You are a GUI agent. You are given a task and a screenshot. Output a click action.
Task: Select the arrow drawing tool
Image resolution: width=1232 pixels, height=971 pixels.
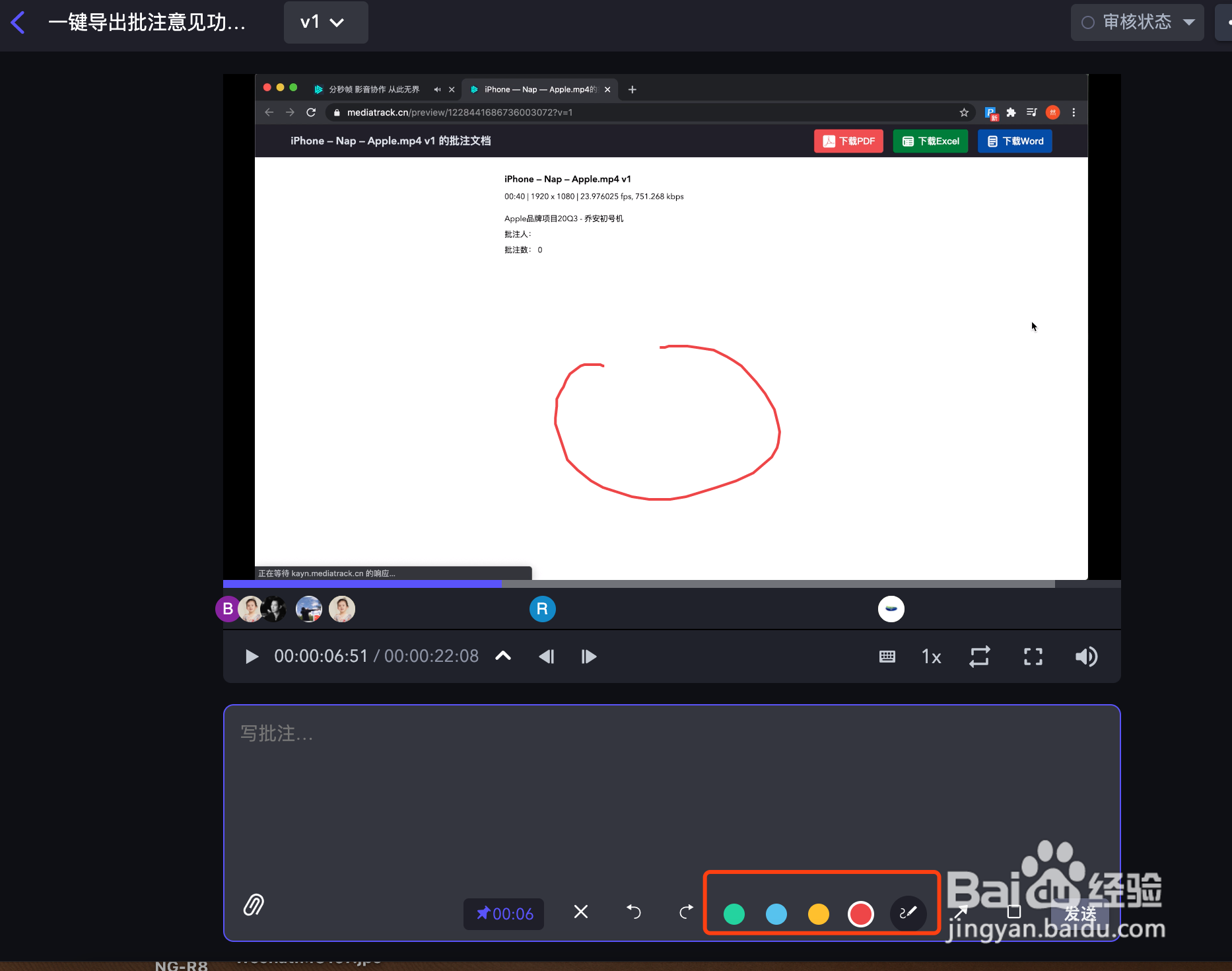click(x=961, y=913)
